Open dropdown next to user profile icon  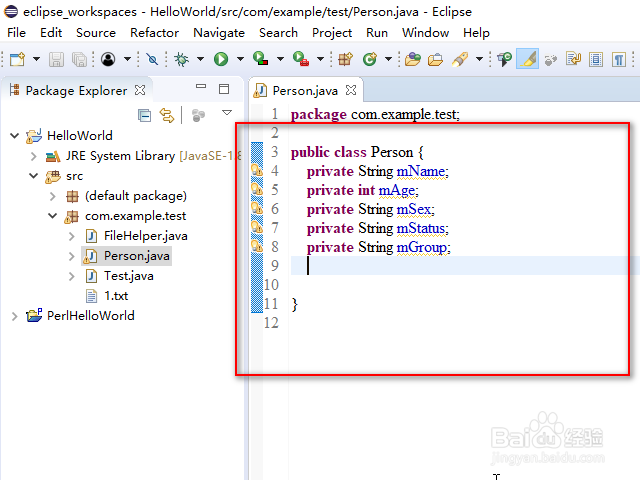coord(127,59)
